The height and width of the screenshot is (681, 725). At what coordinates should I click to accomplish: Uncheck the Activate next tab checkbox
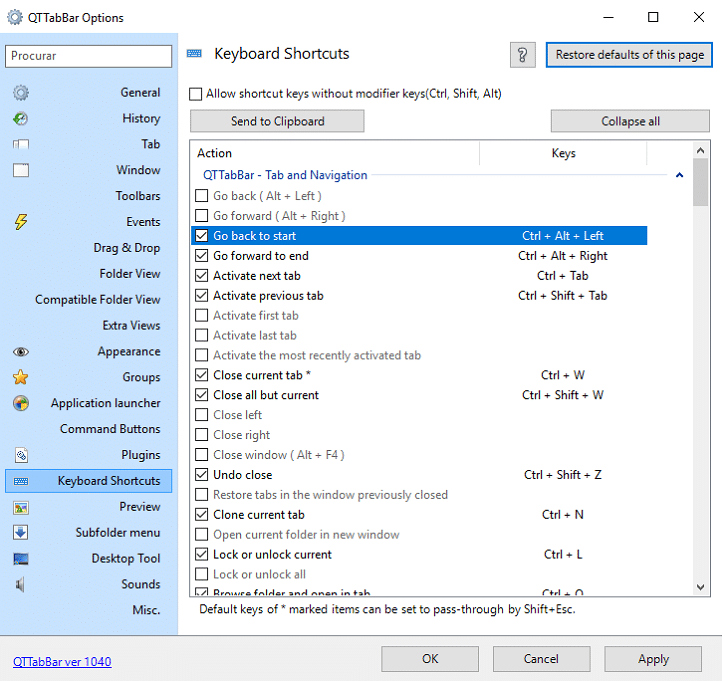[202, 276]
